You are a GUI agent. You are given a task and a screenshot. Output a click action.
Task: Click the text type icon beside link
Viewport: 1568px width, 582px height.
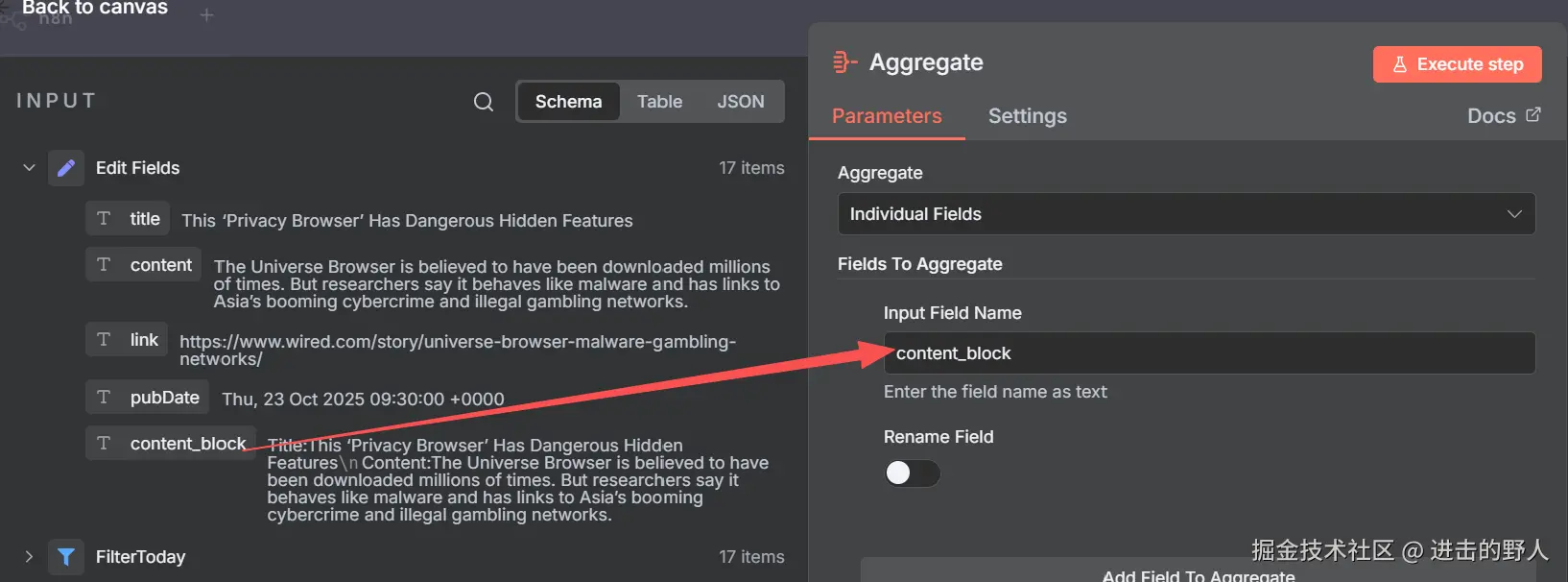click(104, 340)
